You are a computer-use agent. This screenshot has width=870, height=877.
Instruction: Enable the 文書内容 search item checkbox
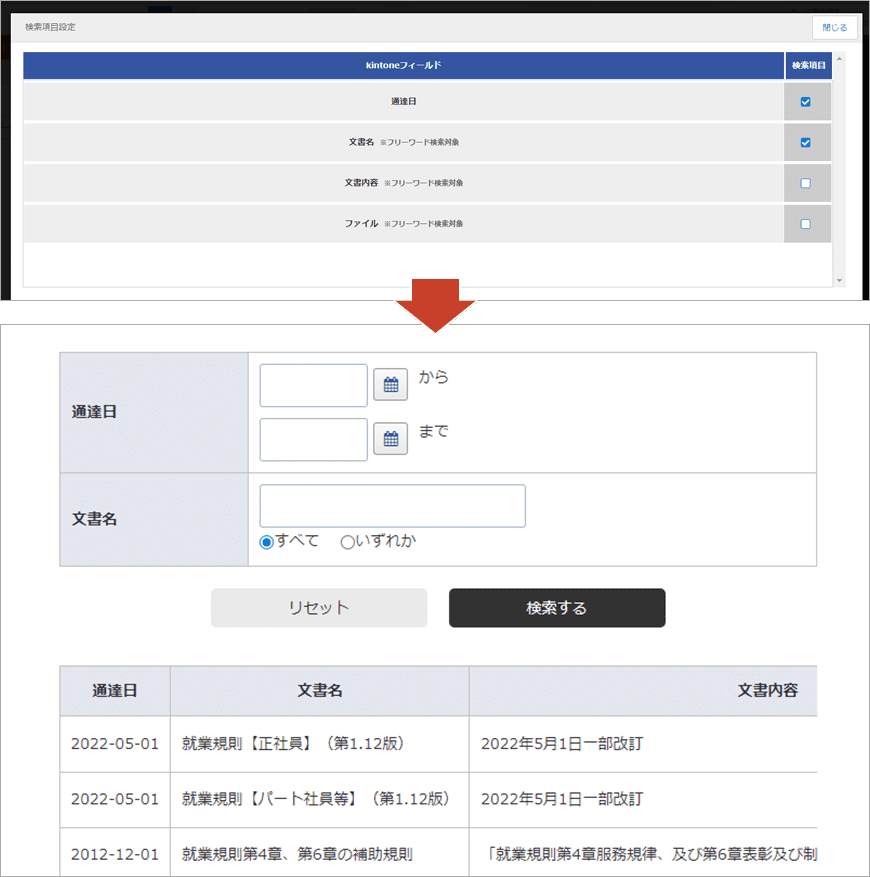(x=806, y=183)
